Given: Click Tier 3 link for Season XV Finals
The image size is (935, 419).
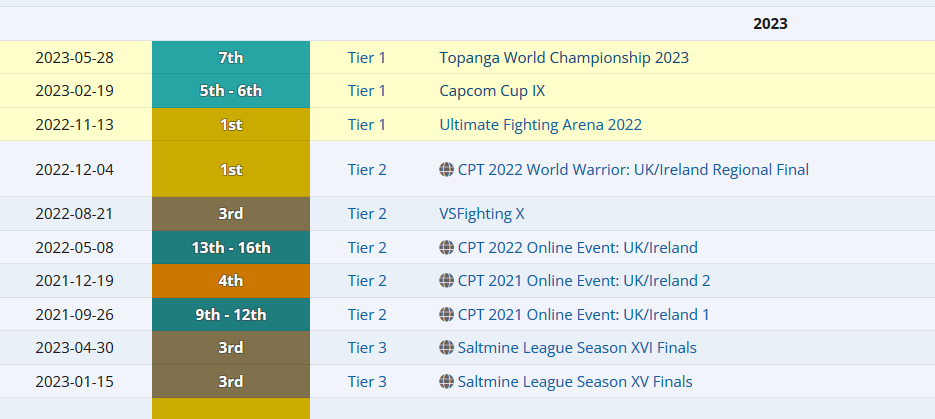Looking at the screenshot, I should pyautogui.click(x=367, y=382).
